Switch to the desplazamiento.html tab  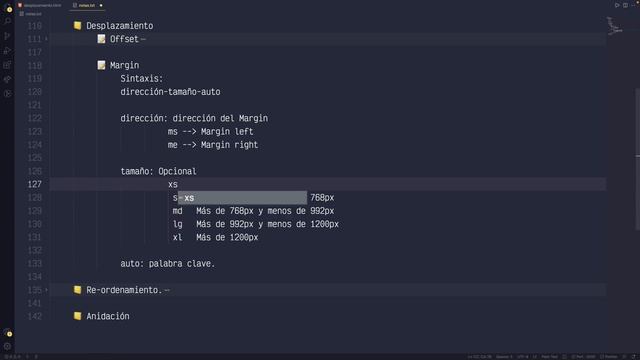pyautogui.click(x=40, y=5)
